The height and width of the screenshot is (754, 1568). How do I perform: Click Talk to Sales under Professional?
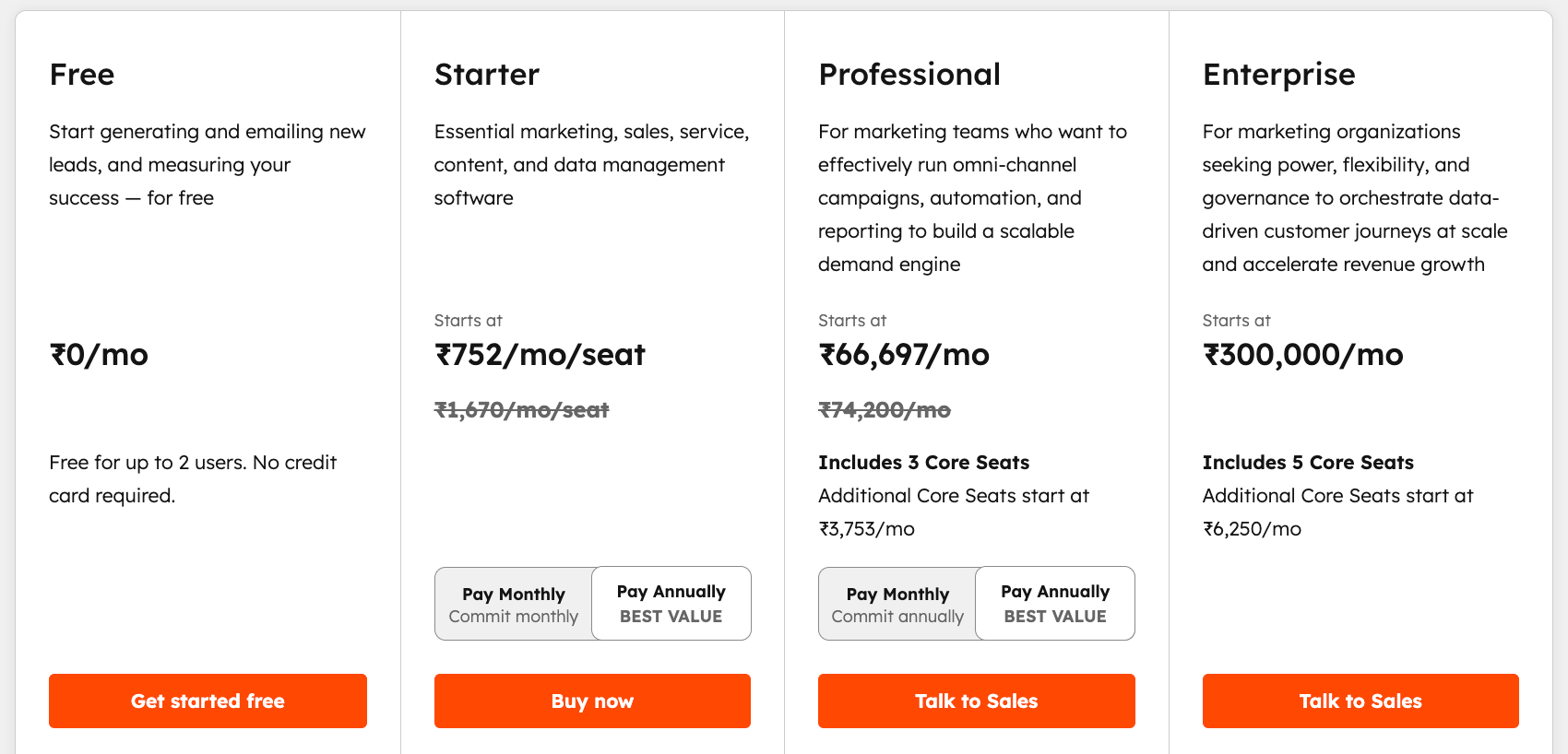tap(976, 701)
